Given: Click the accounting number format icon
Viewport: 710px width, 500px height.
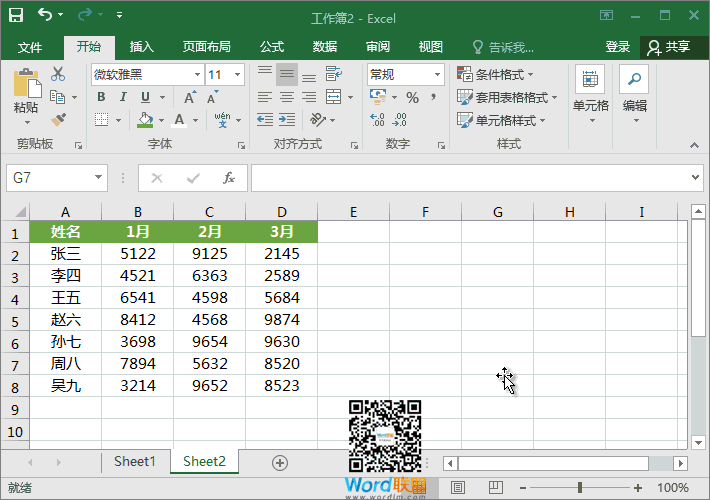Looking at the screenshot, I should 378,96.
